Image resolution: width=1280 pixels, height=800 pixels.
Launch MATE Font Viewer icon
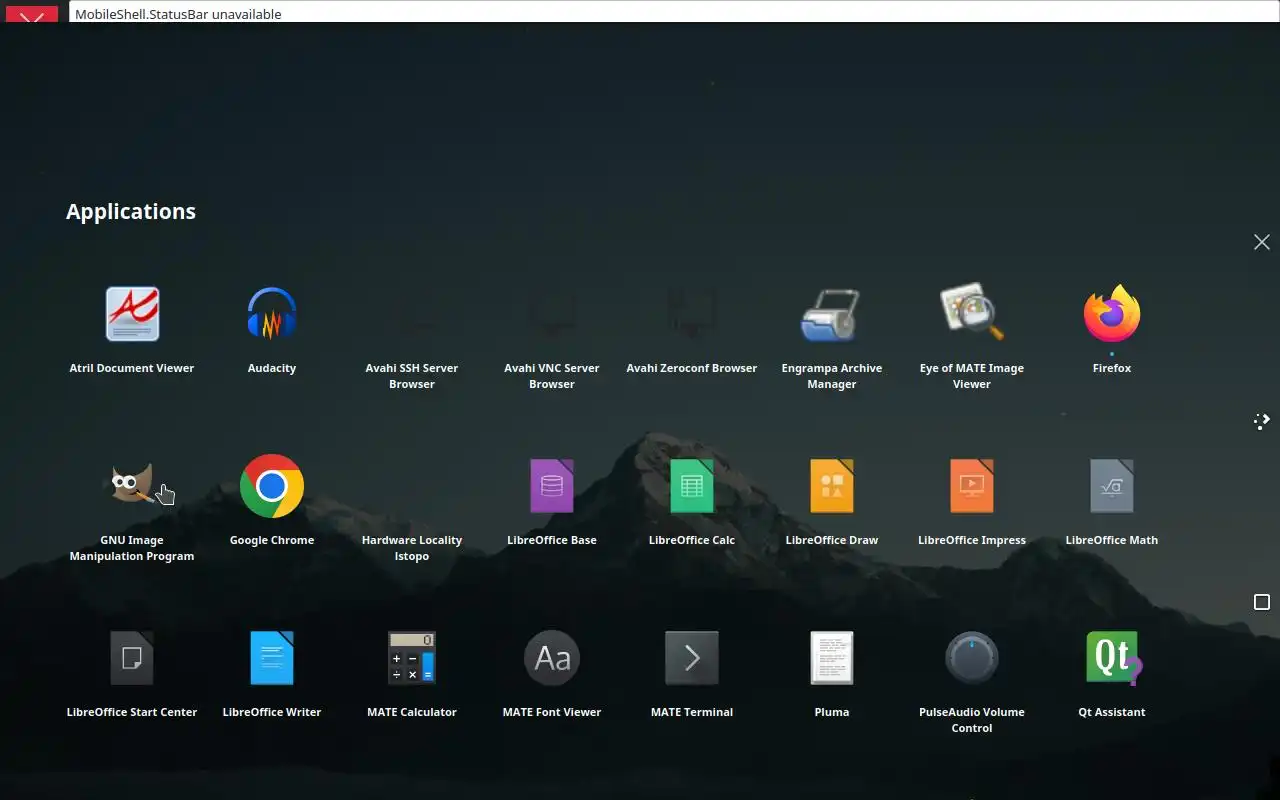tap(552, 658)
